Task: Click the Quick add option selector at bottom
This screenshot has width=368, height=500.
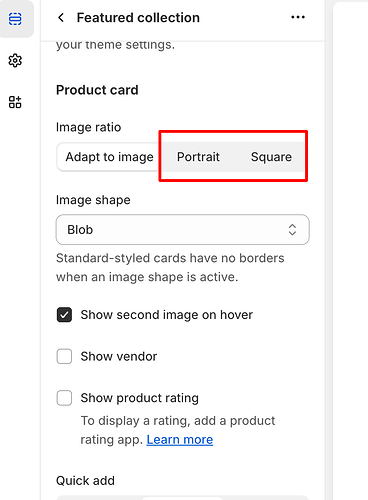Action: pyautogui.click(x=183, y=498)
